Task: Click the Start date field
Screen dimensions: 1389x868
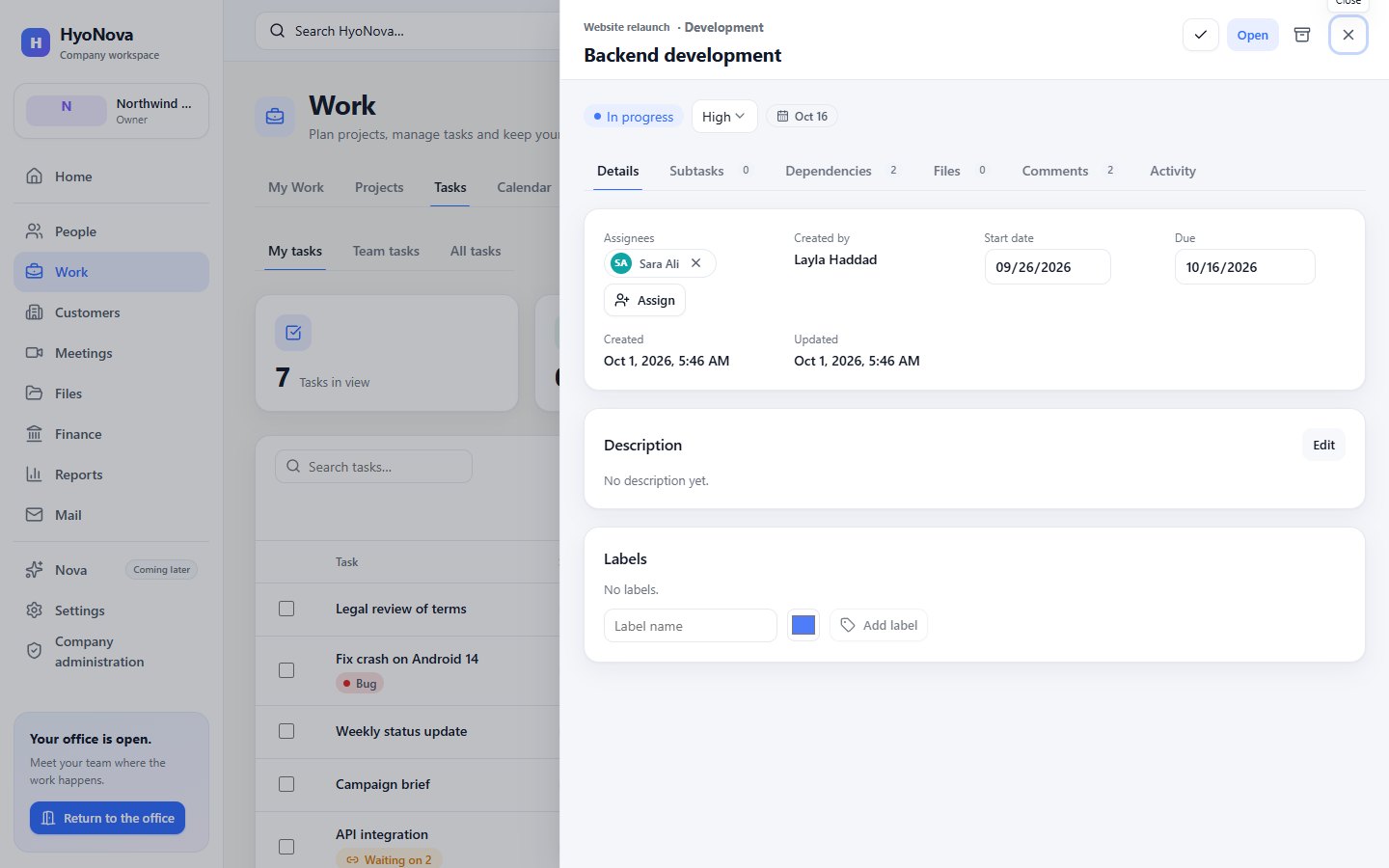Action: tap(1048, 267)
